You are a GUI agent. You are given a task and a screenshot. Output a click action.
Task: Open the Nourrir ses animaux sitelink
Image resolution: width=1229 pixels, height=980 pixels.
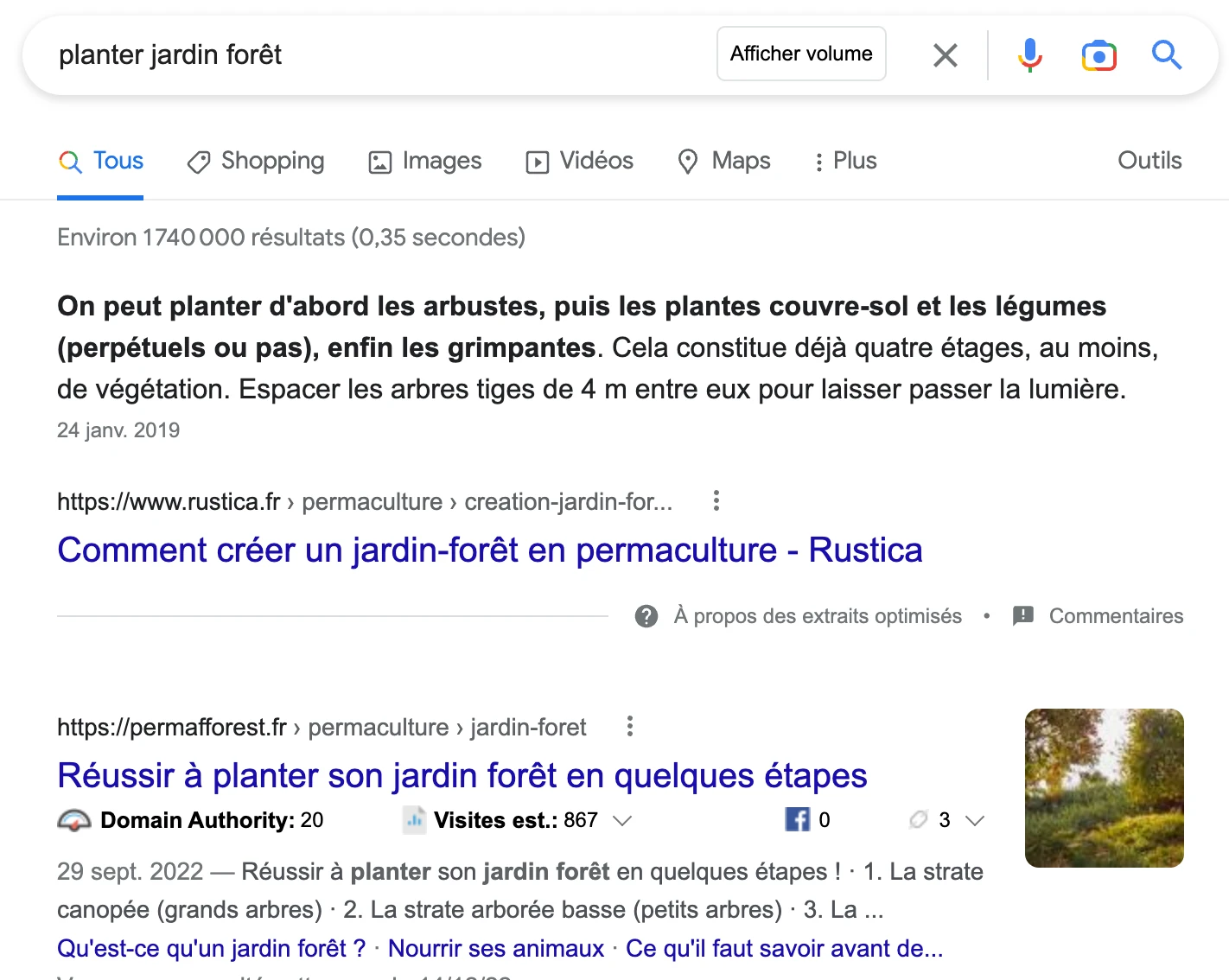(496, 949)
